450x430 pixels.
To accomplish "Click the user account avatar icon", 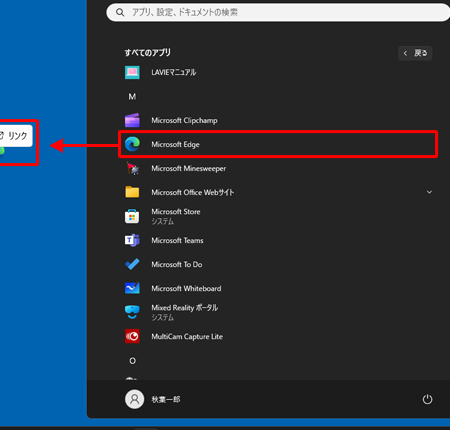I will pos(134,399).
